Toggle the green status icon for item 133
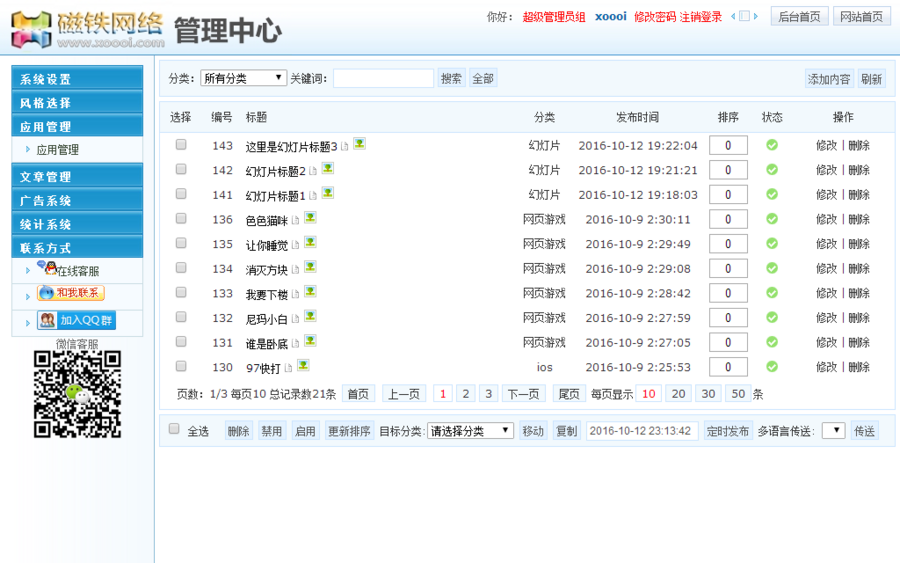Viewport: 900px width, 563px height. pos(772,293)
